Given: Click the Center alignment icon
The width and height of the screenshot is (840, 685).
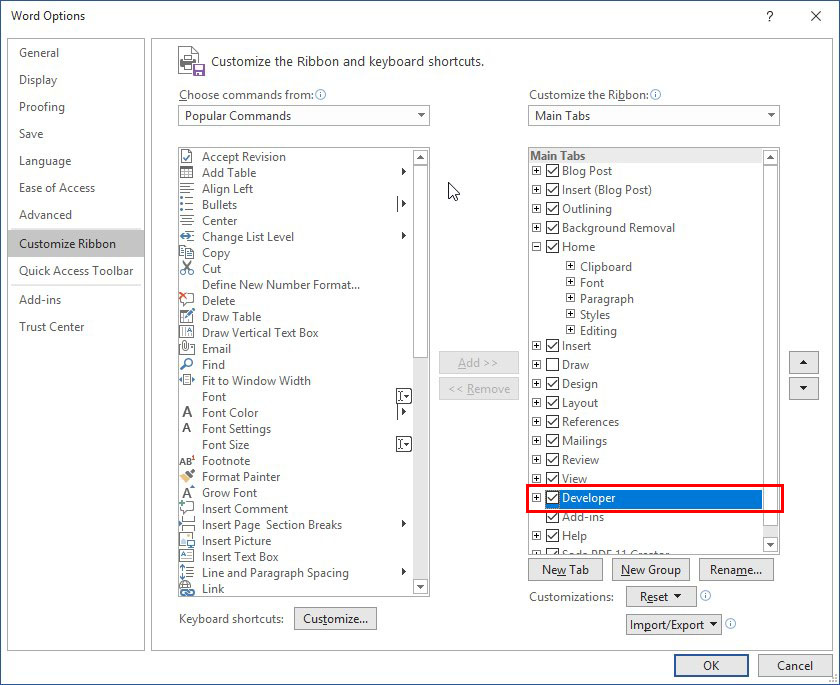Looking at the screenshot, I should point(186,221).
